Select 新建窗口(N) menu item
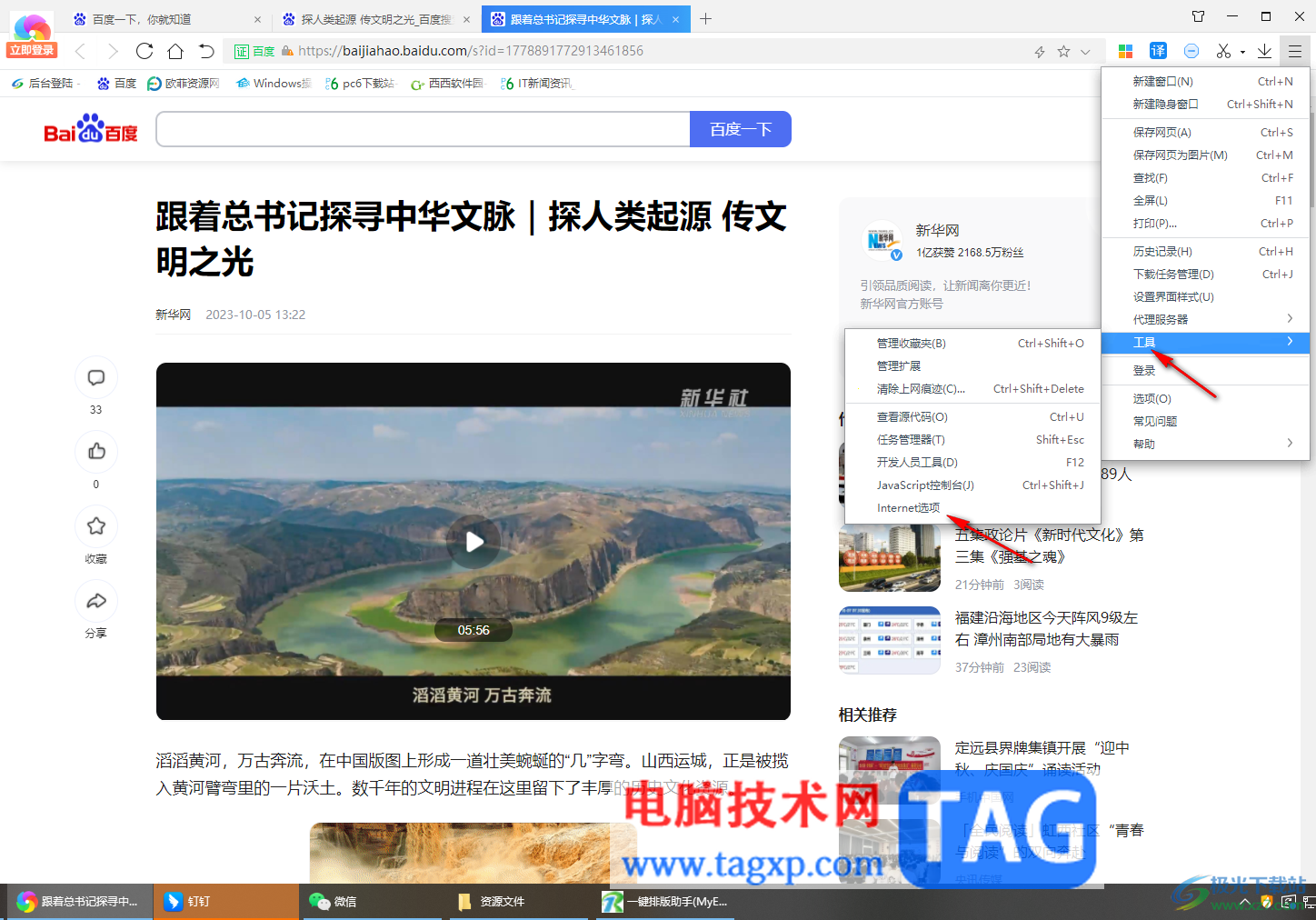Viewport: 1316px width, 920px height. click(1205, 82)
